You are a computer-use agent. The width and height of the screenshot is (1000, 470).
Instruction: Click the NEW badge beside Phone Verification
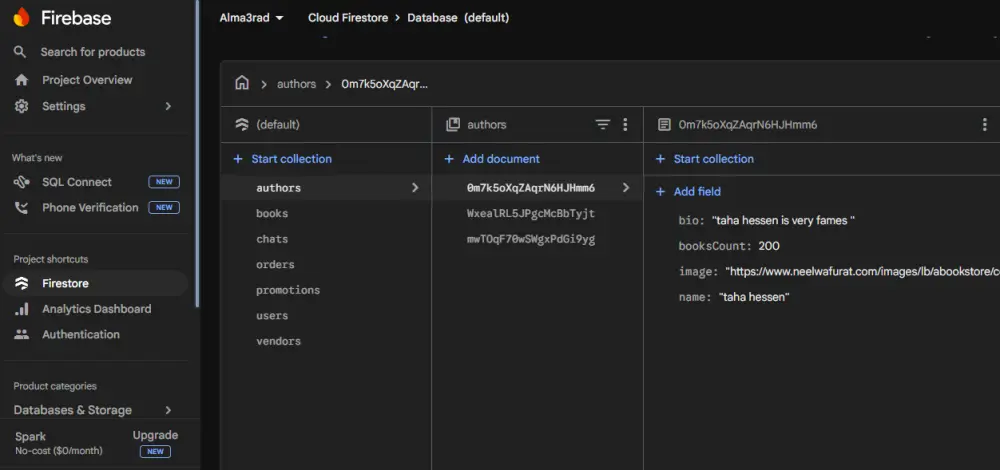pos(164,207)
